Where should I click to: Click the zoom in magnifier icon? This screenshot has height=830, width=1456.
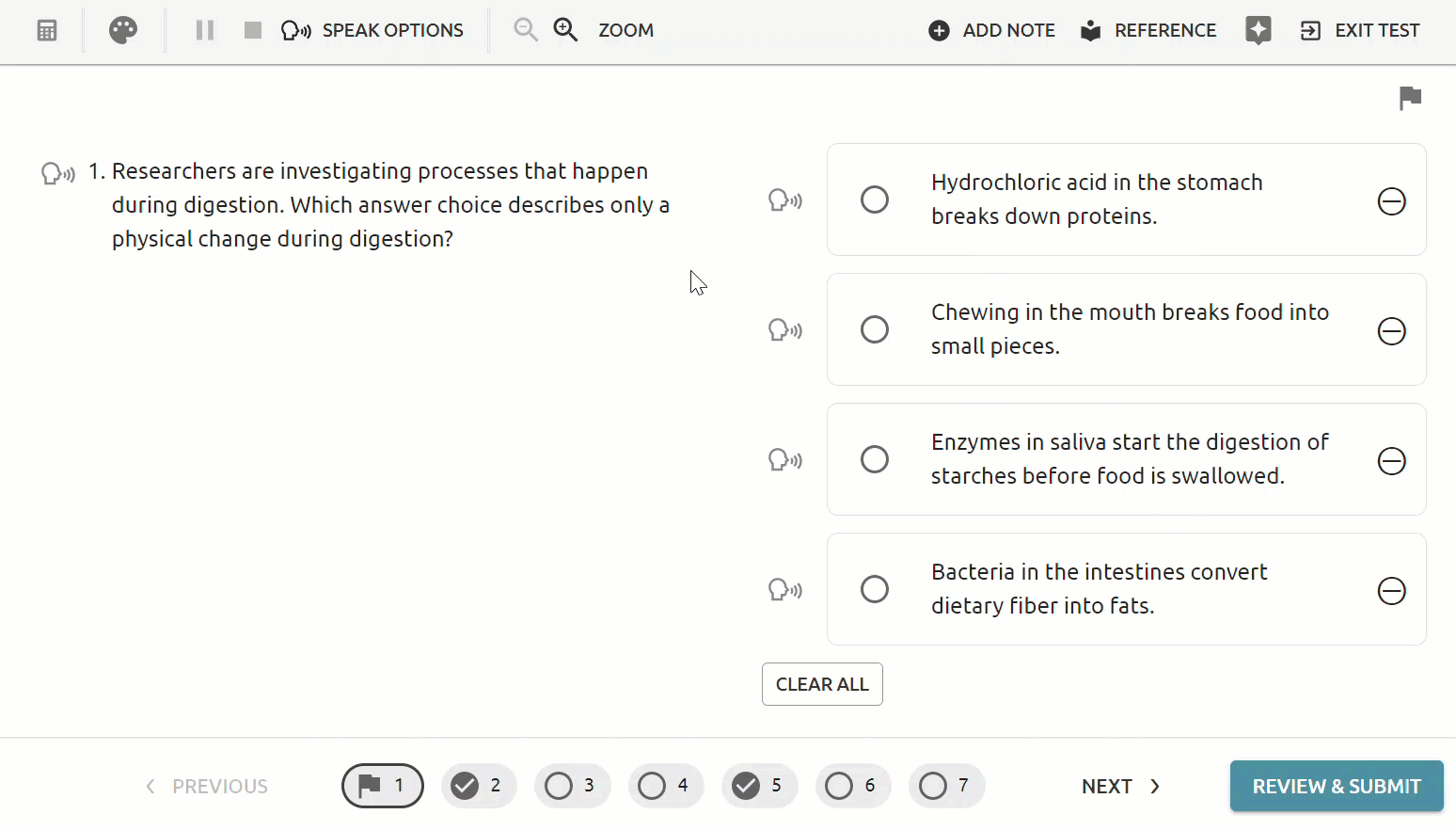tap(565, 30)
